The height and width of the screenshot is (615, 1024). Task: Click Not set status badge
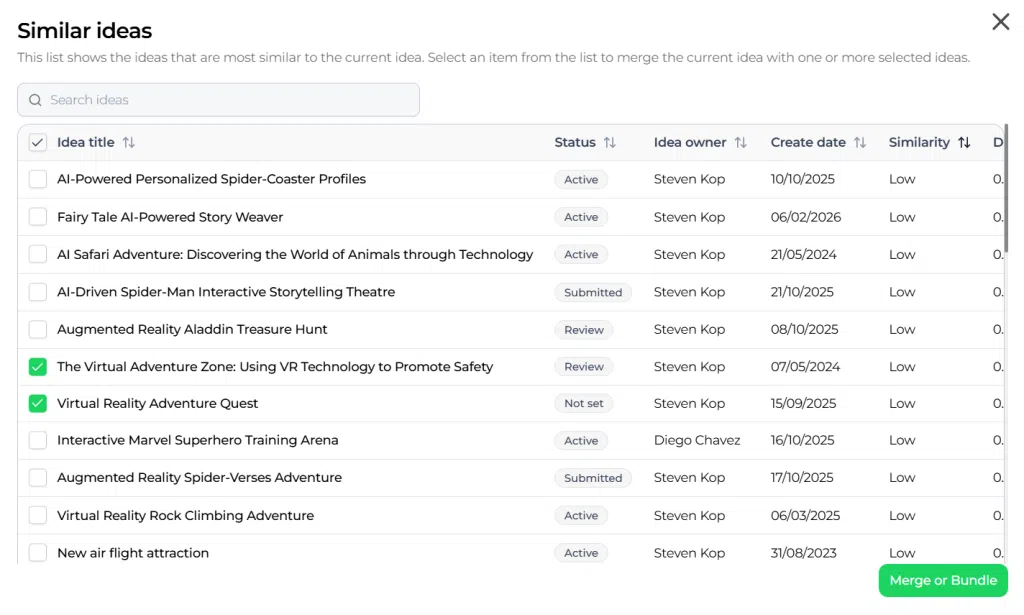click(584, 403)
